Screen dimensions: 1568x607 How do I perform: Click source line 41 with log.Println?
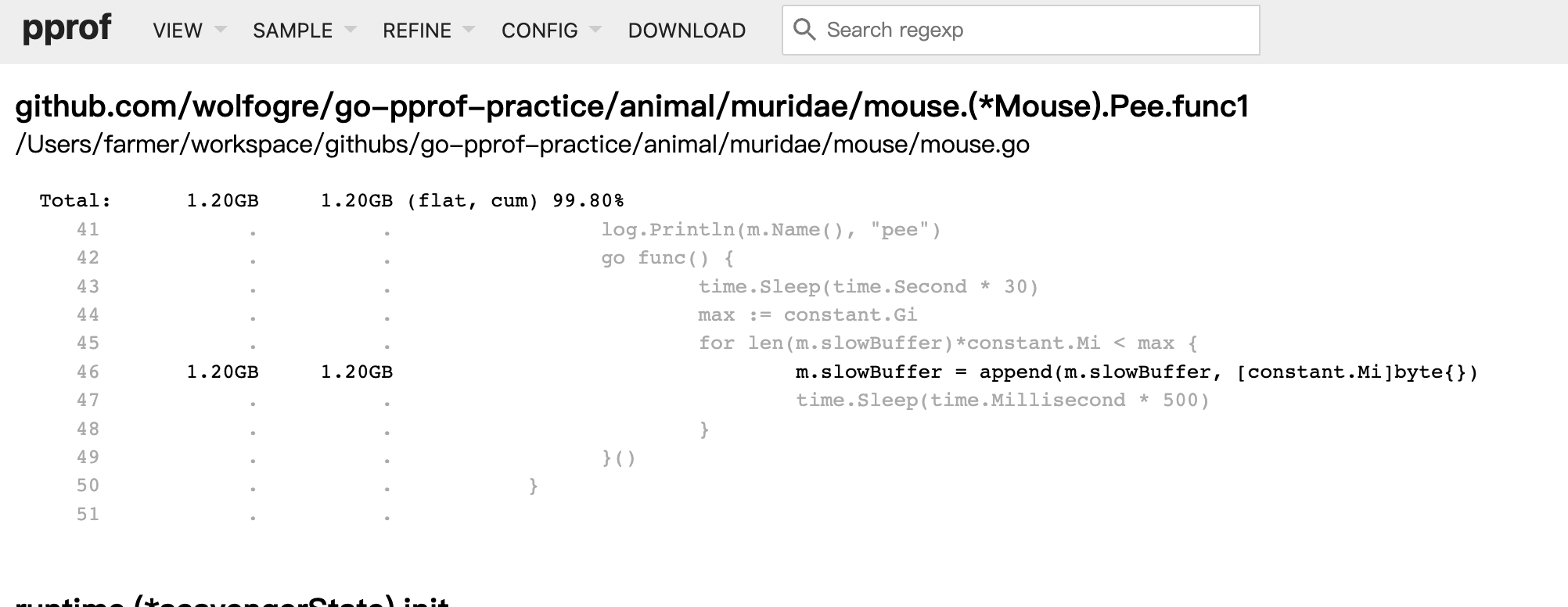click(x=770, y=230)
